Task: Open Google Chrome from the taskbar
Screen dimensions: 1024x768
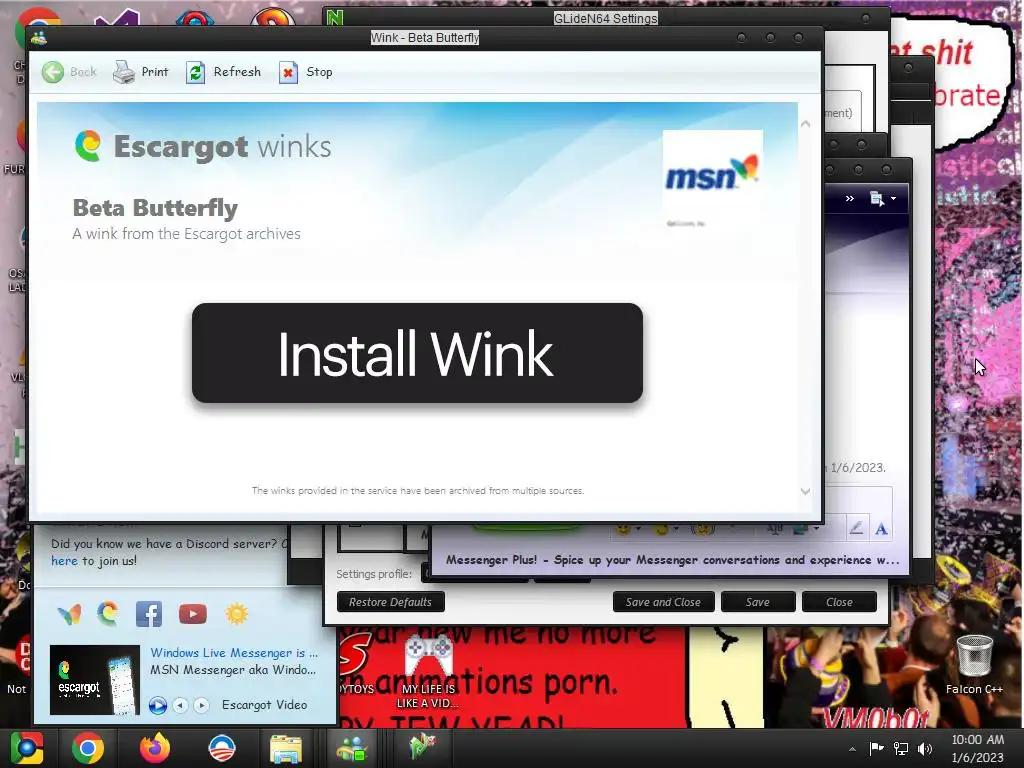Action: tap(88, 748)
